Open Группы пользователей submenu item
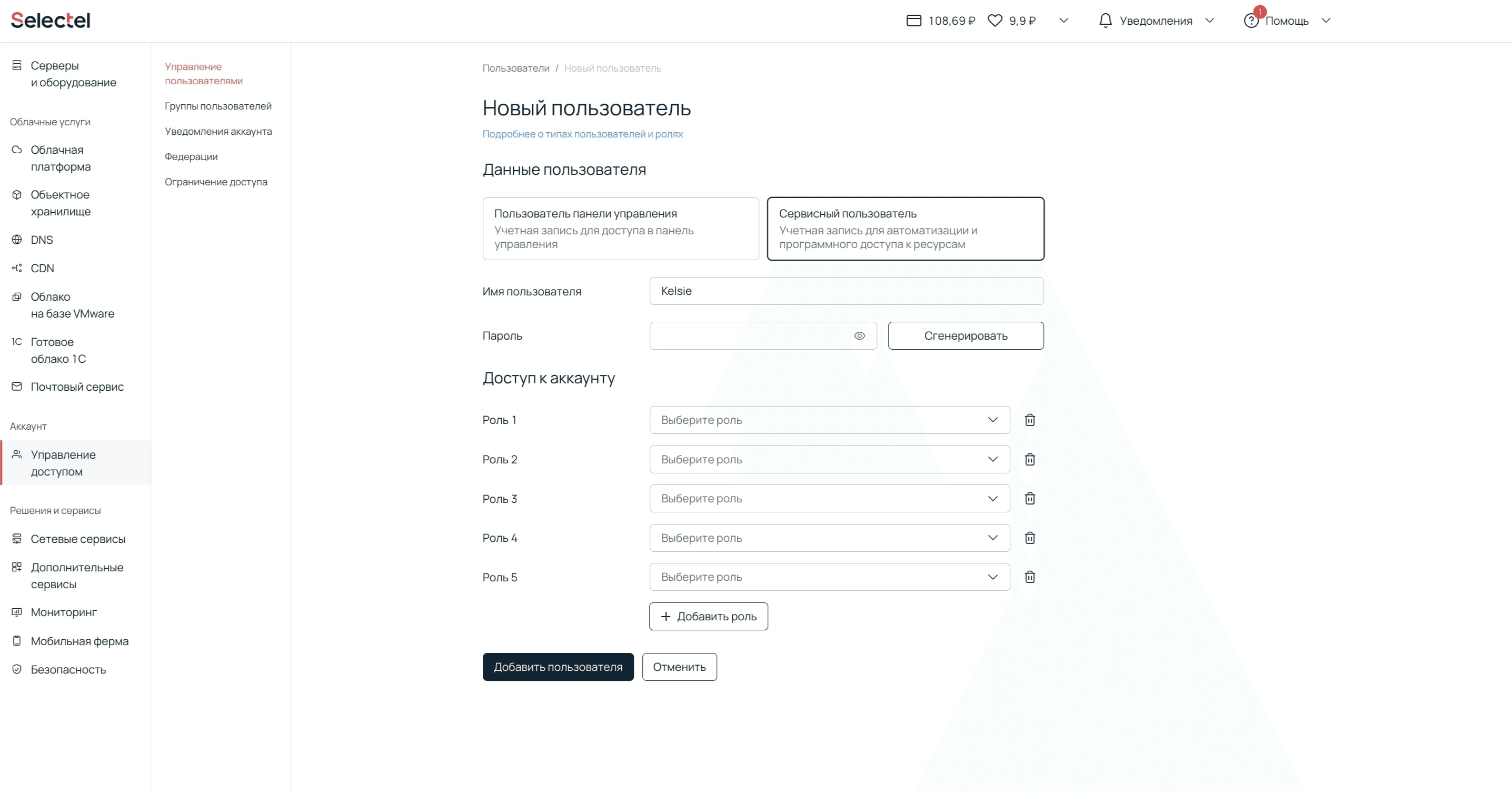Viewport: 1512px width, 792px height. pyautogui.click(x=218, y=106)
